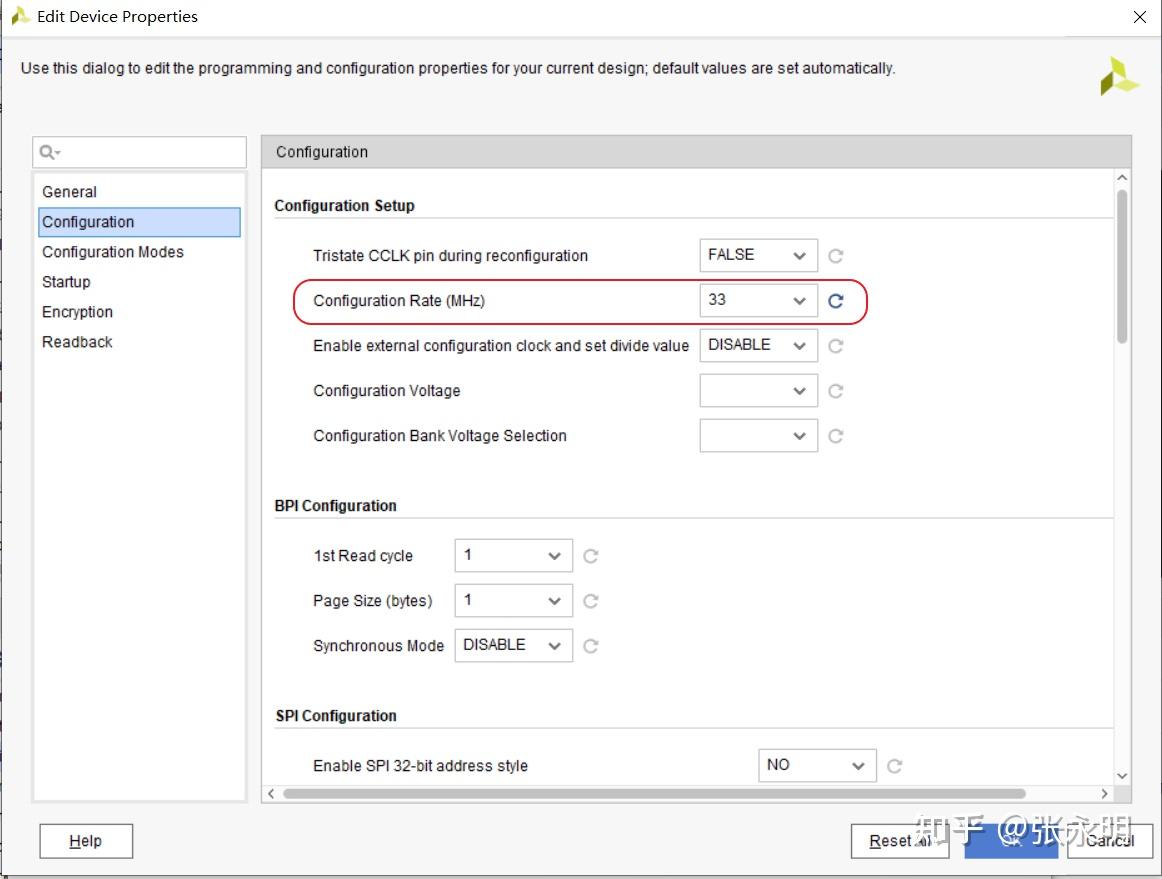Open the Synchronous Mode DISABLE dropdown

pos(513,646)
